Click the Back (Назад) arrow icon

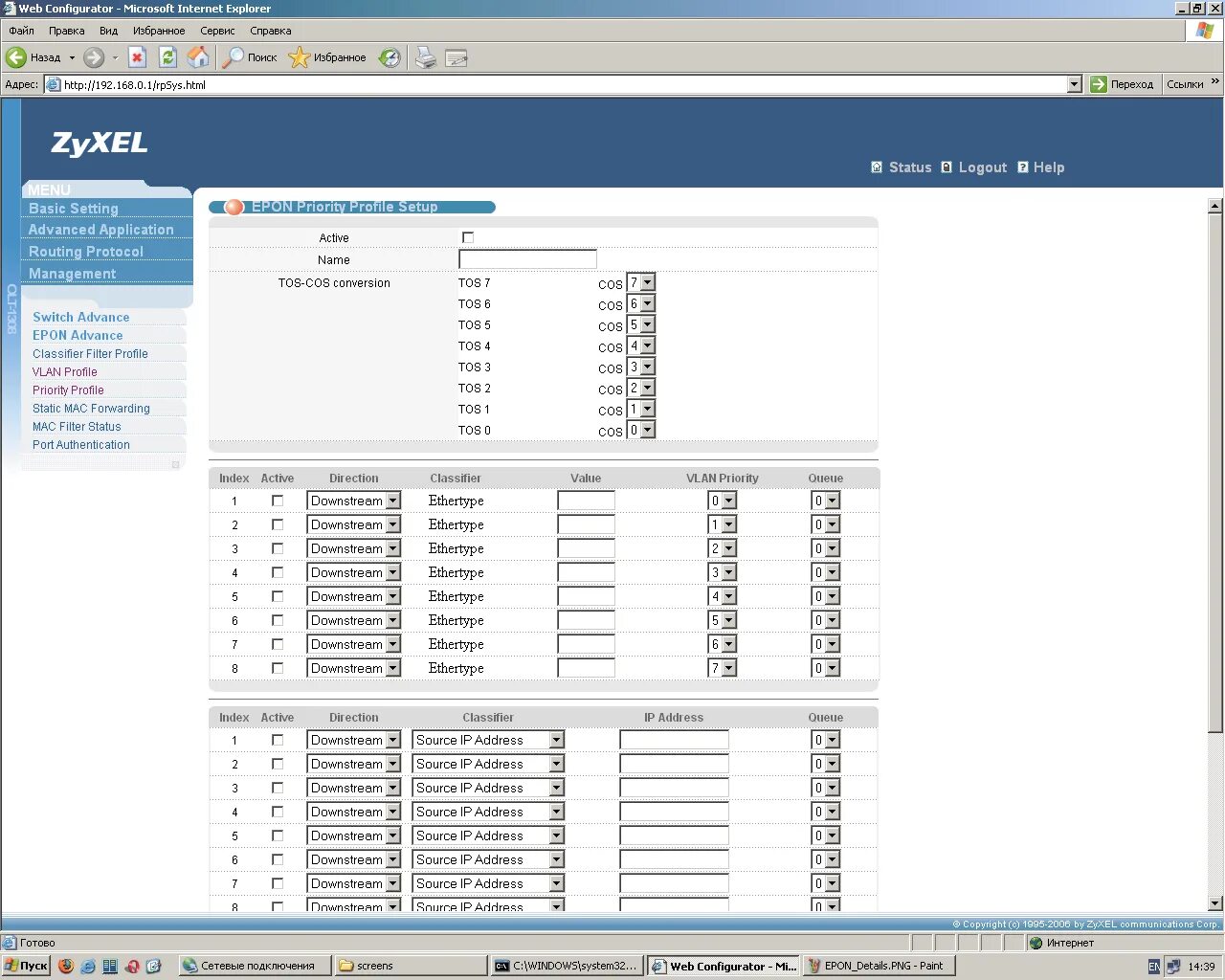pyautogui.click(x=16, y=57)
